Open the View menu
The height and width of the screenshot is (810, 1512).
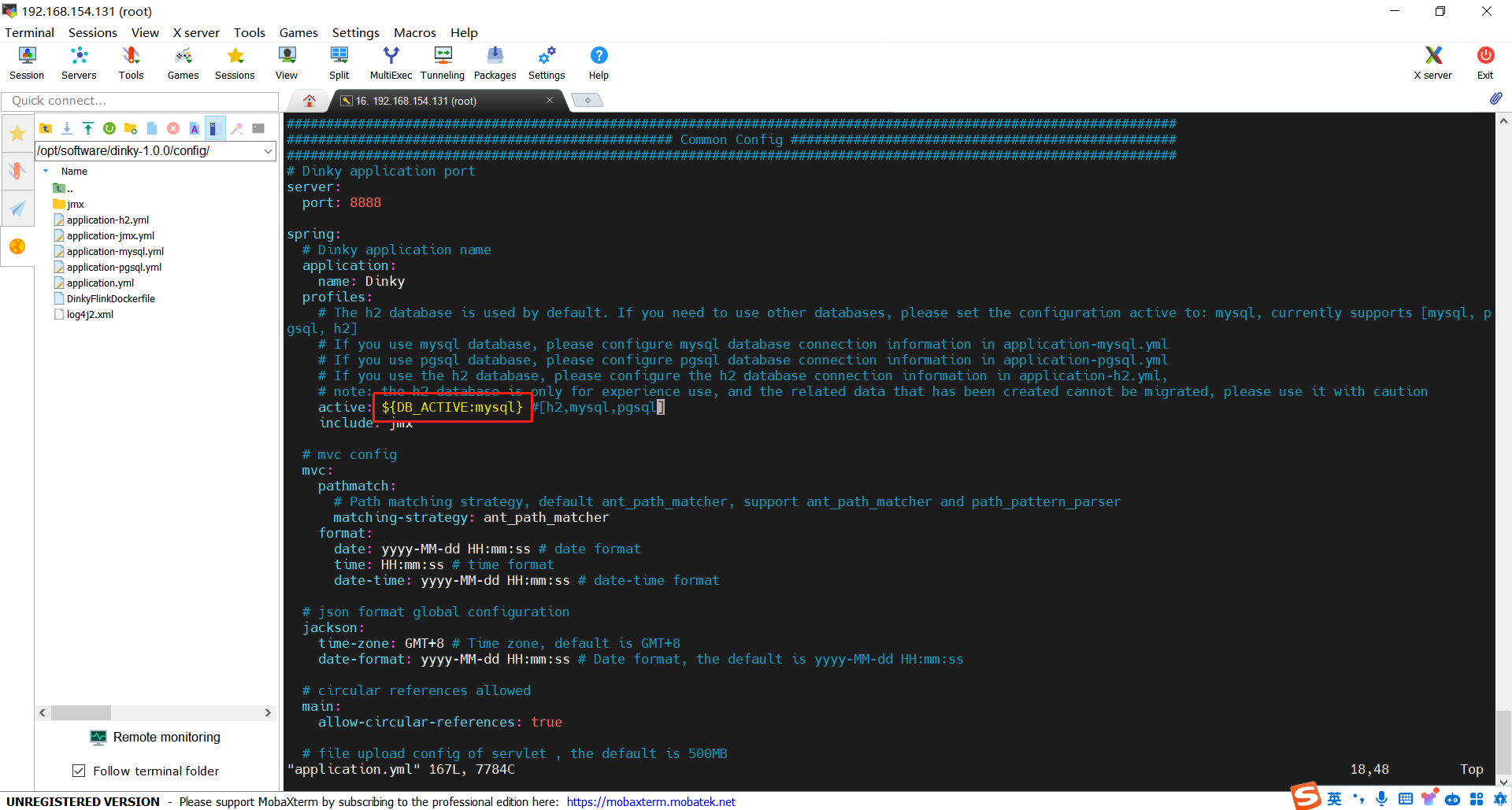(145, 32)
